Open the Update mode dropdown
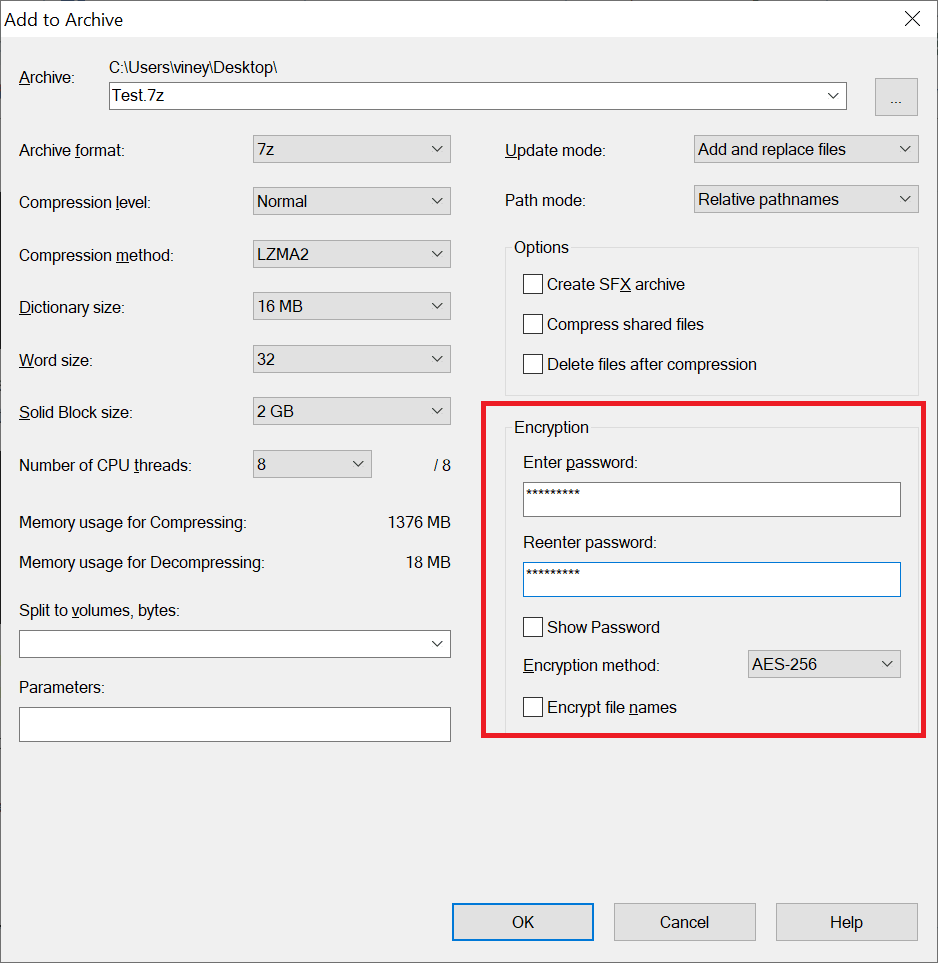Screen dimensions: 938x963 point(805,148)
